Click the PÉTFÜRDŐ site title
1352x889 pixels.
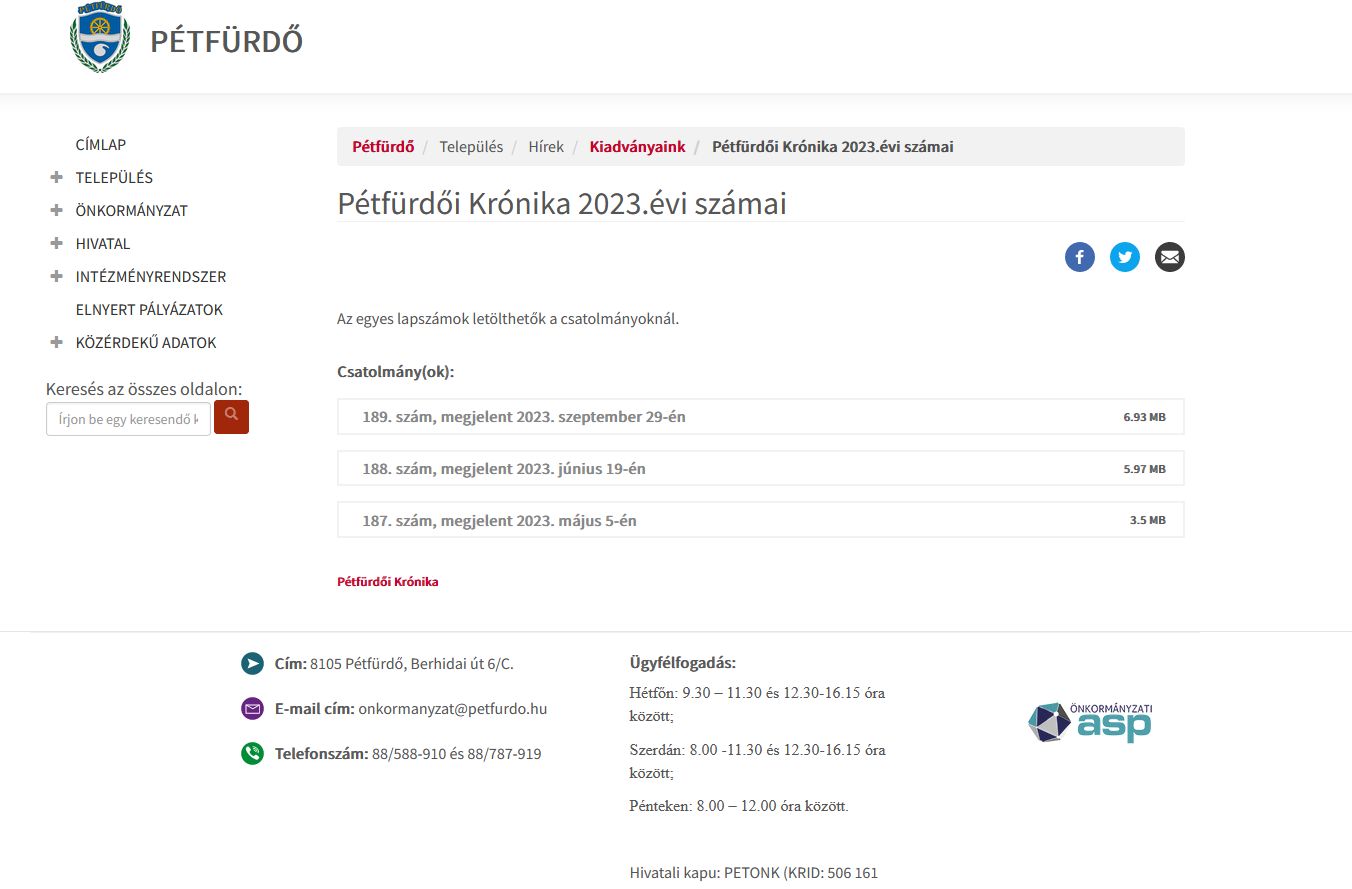(x=226, y=42)
